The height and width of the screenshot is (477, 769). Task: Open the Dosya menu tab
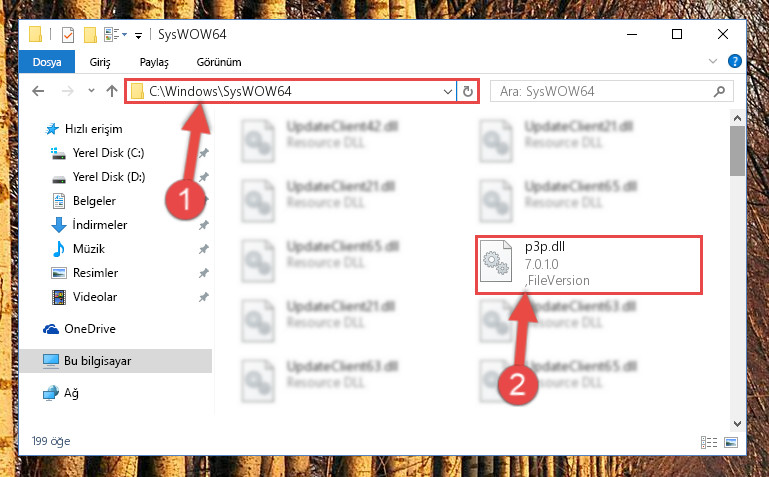tap(47, 62)
